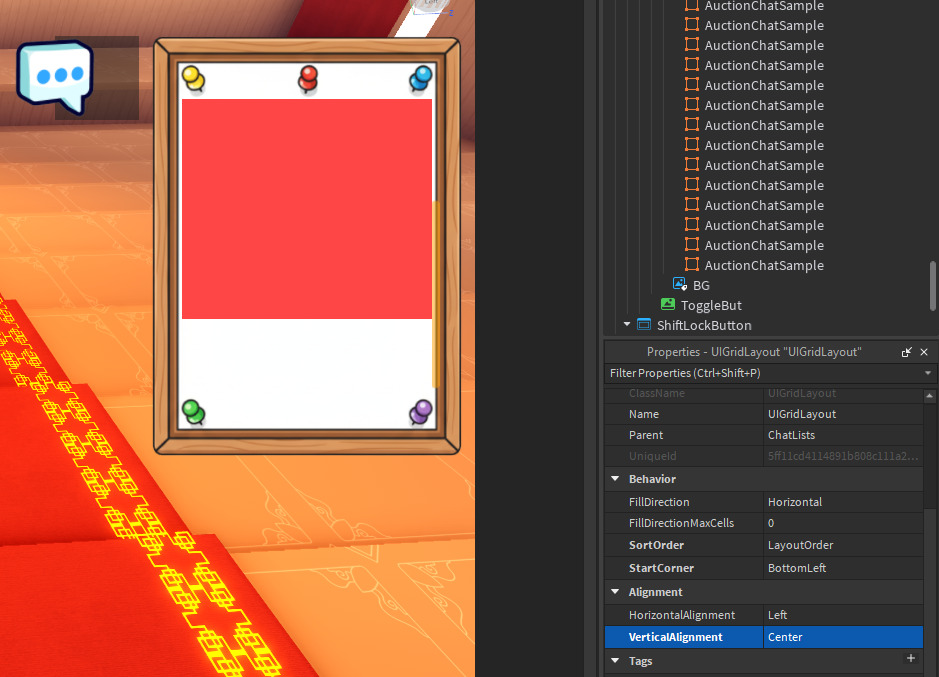Collapse the Behavior properties section
Screen dimensions: 939x677
[x=614, y=479]
